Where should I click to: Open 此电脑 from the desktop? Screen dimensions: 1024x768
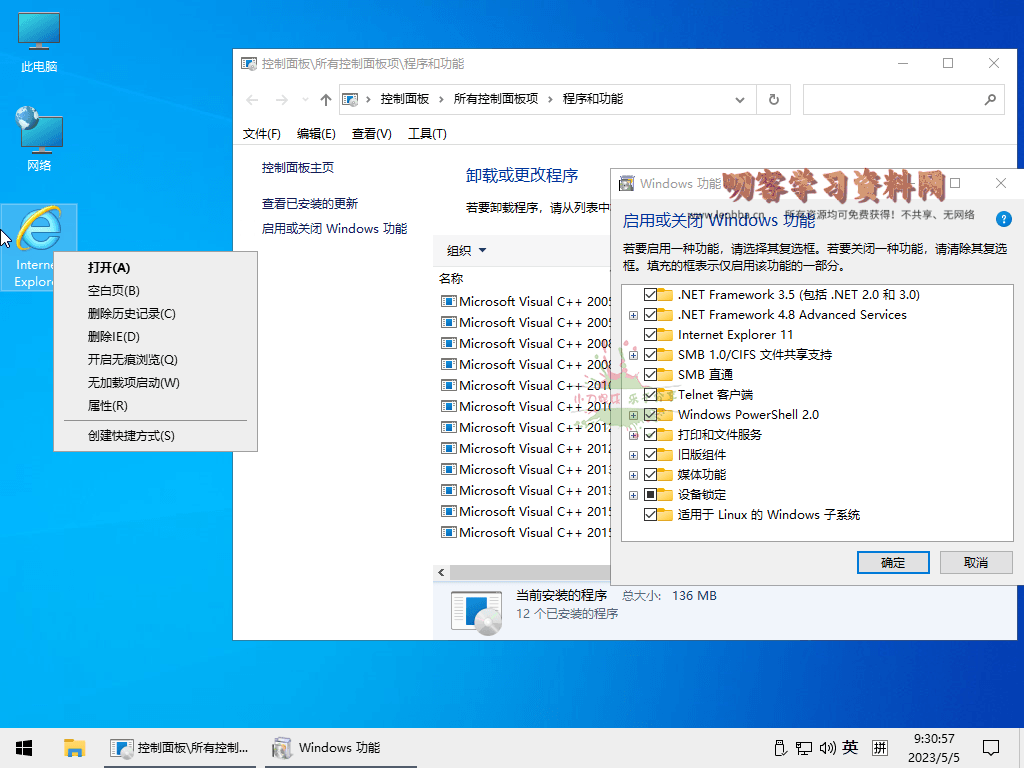click(x=37, y=40)
